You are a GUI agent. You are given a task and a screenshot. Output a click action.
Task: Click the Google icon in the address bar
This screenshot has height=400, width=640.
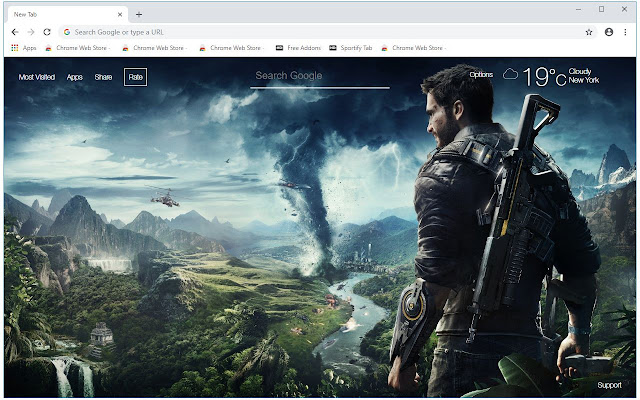[x=67, y=32]
